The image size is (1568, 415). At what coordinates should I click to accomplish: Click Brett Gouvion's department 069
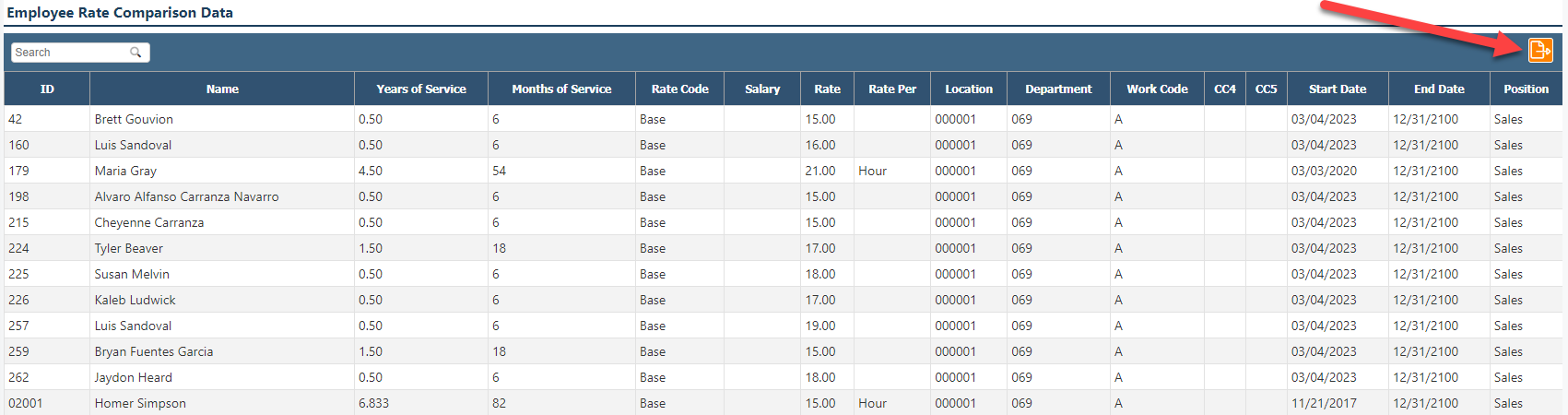[1021, 119]
